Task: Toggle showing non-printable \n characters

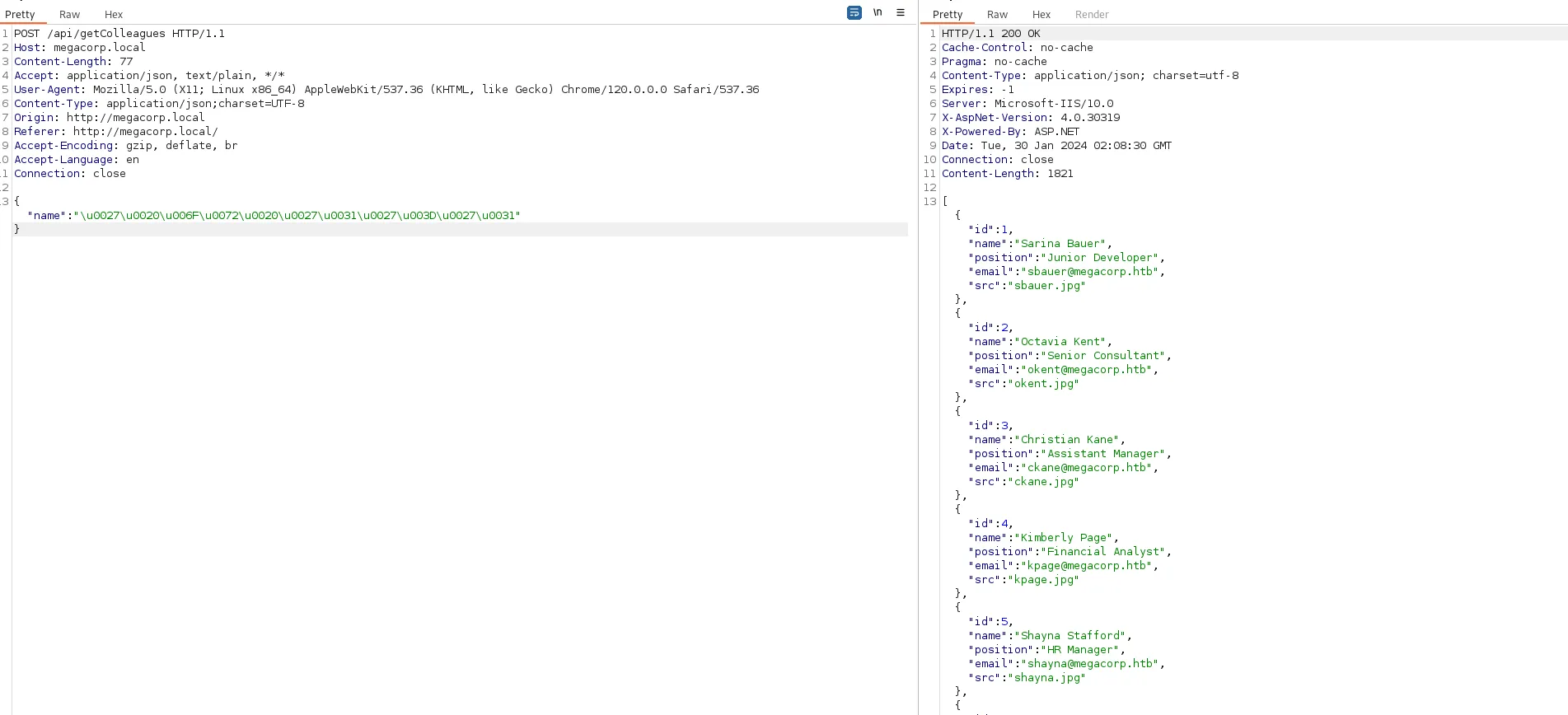Action: pos(878,13)
